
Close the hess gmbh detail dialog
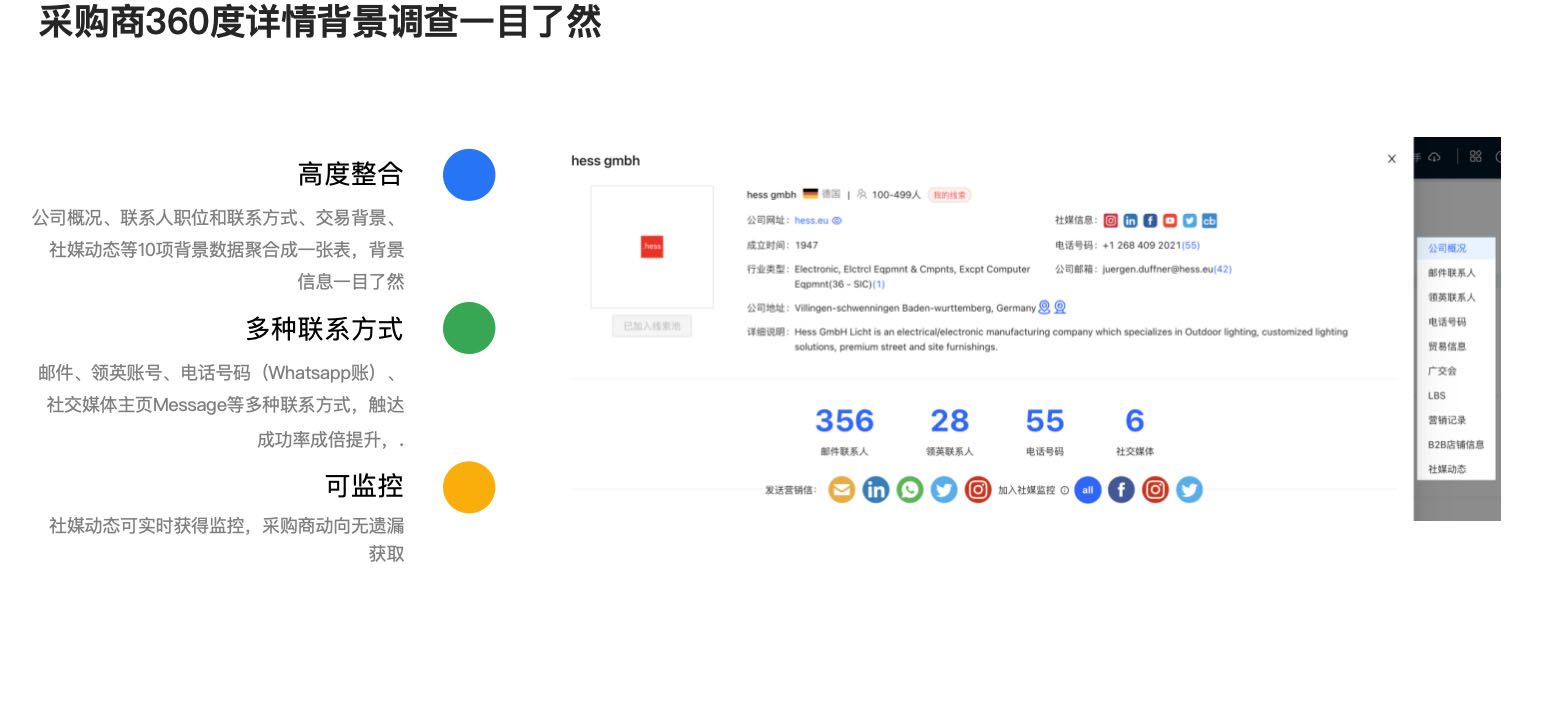[x=1391, y=159]
